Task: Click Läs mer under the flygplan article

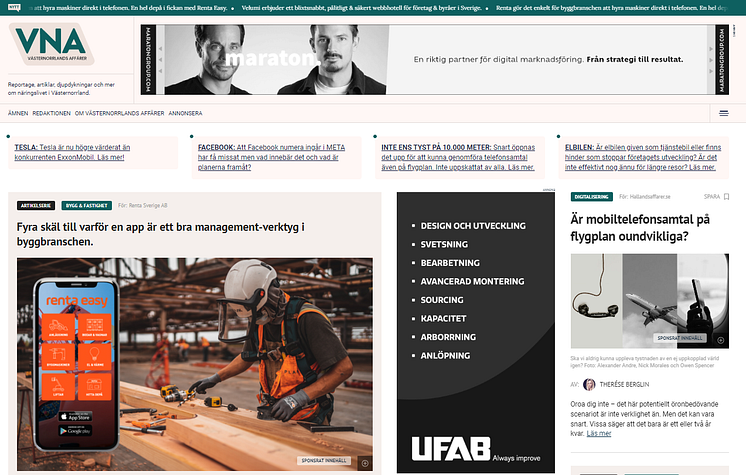Action: pos(599,434)
